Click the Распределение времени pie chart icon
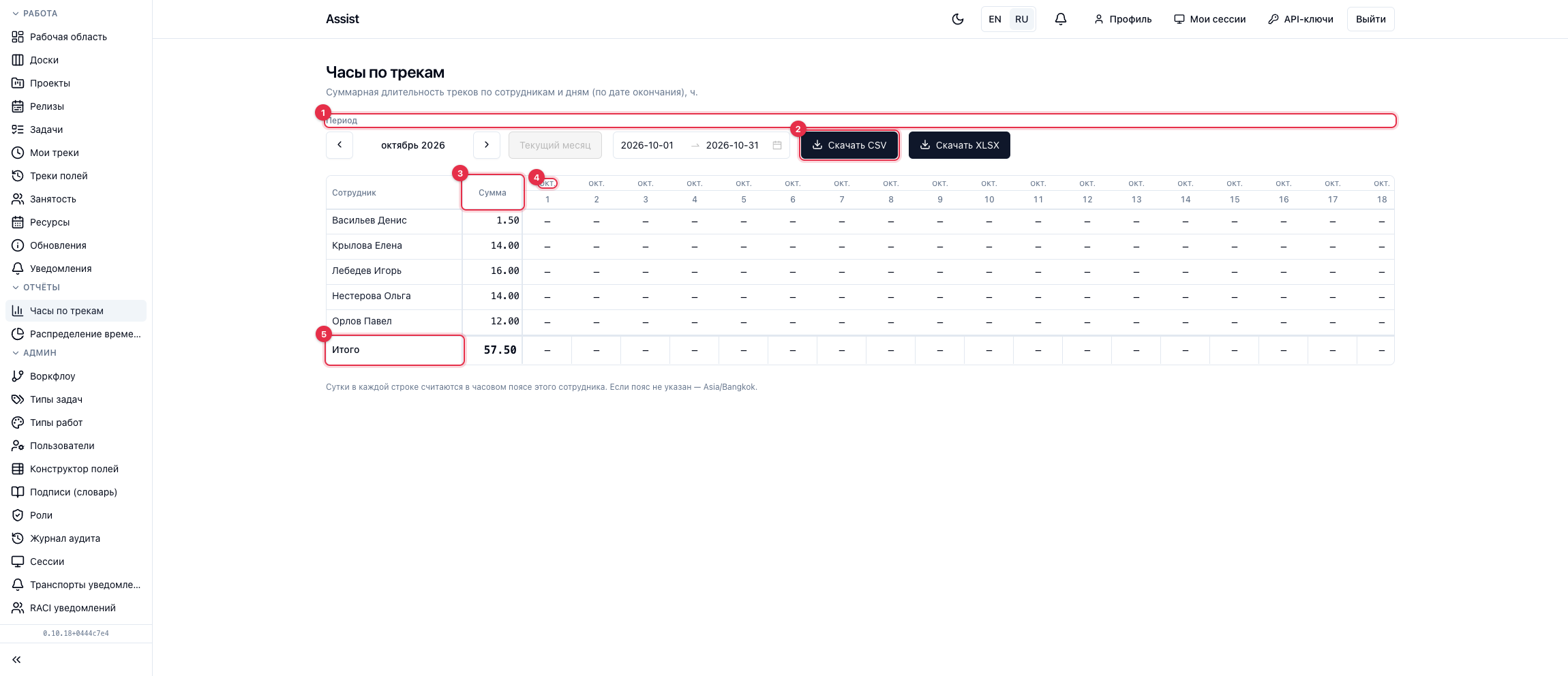This screenshot has height=676, width=1568. click(18, 334)
